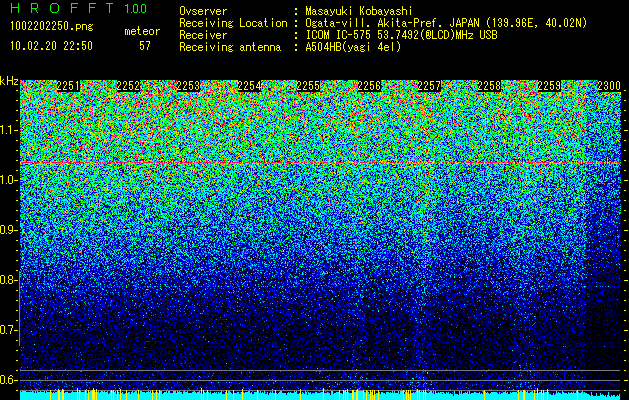
Task: Click the 2257 time marker
Action: coord(429,86)
